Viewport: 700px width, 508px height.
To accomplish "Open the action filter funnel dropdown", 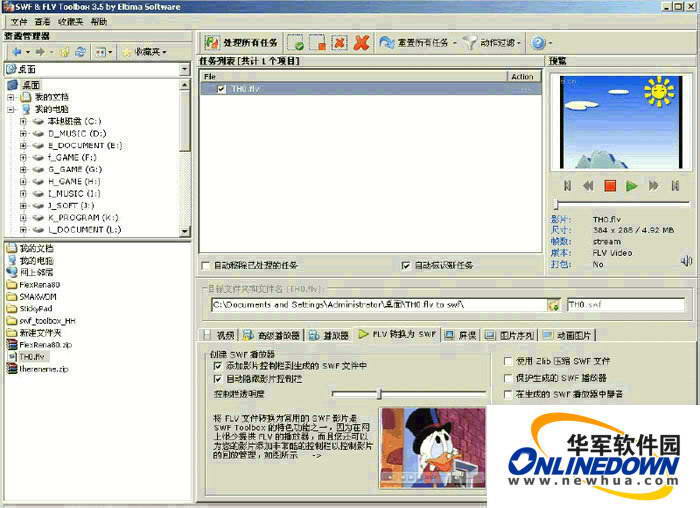I will tap(492, 43).
